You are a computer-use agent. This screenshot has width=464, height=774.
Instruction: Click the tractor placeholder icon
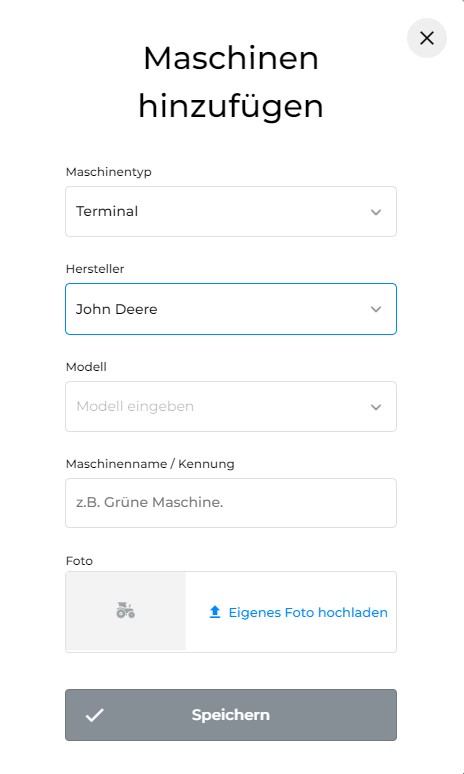[125, 611]
